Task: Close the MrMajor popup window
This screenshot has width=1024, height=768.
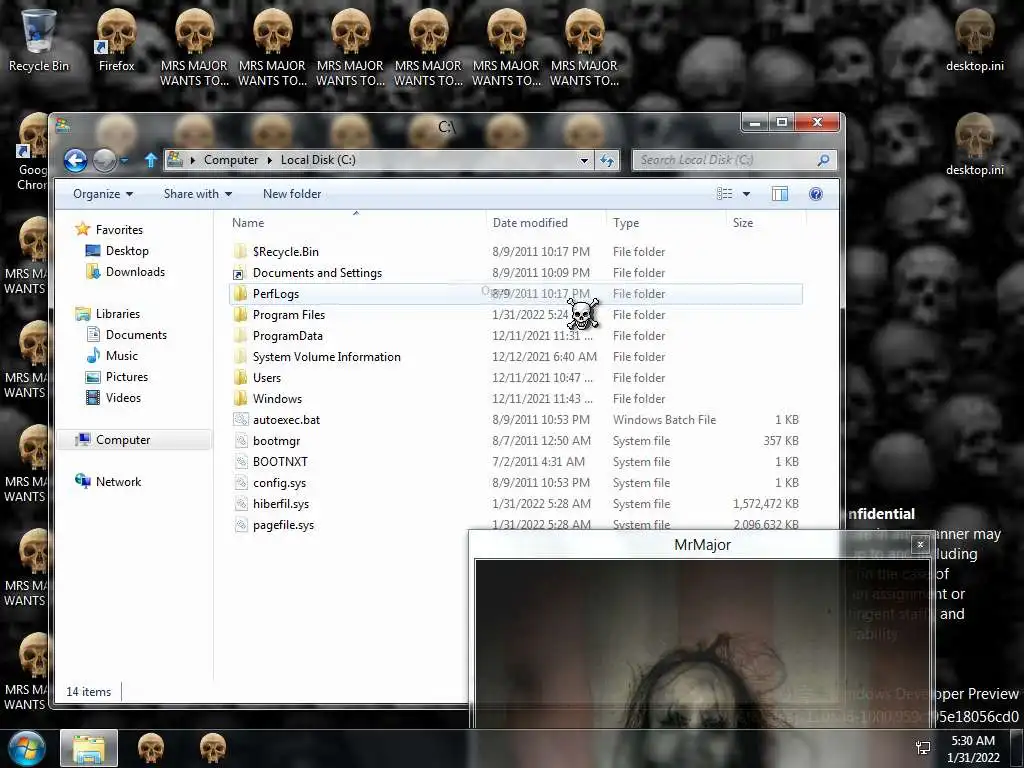Action: coord(920,544)
